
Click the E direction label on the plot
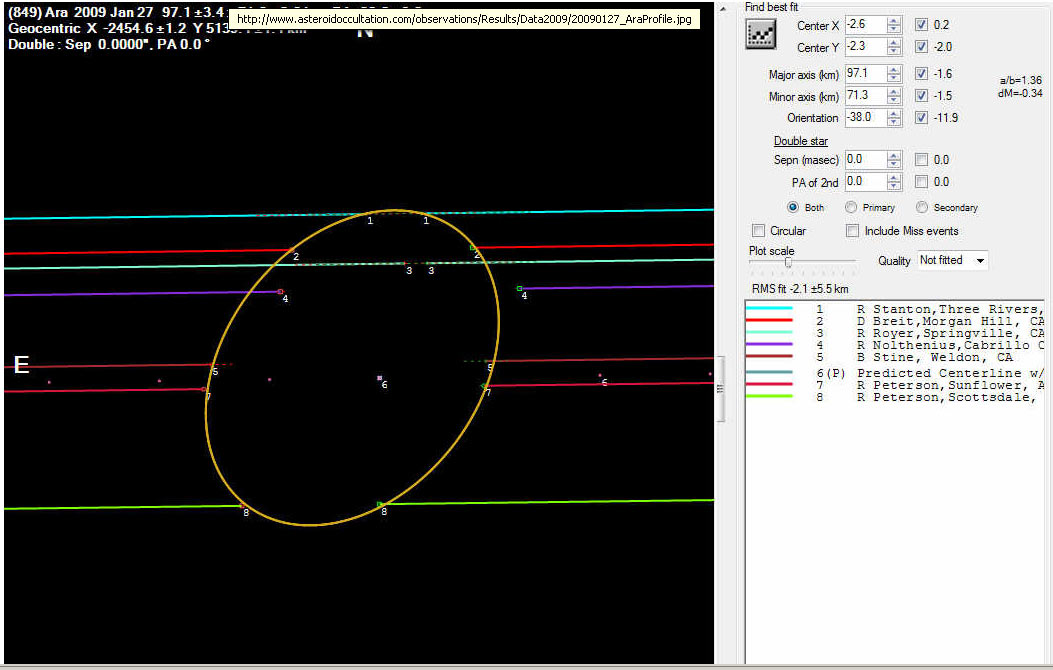[x=21, y=365]
